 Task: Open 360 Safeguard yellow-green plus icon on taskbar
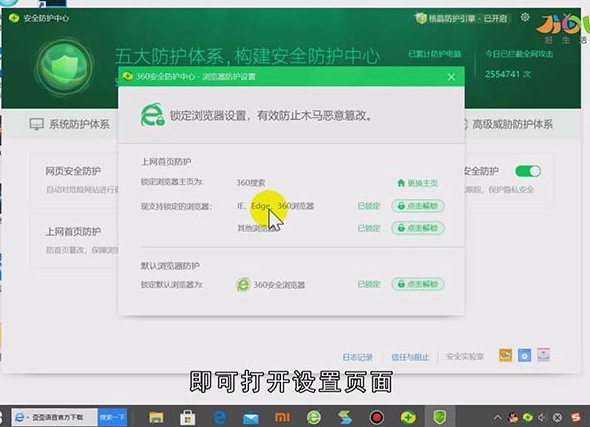408,417
